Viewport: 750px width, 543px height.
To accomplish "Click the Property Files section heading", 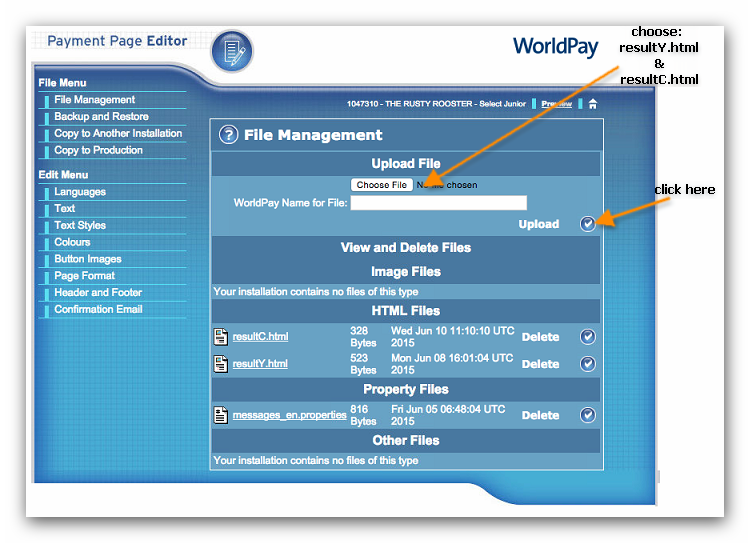I will [406, 389].
